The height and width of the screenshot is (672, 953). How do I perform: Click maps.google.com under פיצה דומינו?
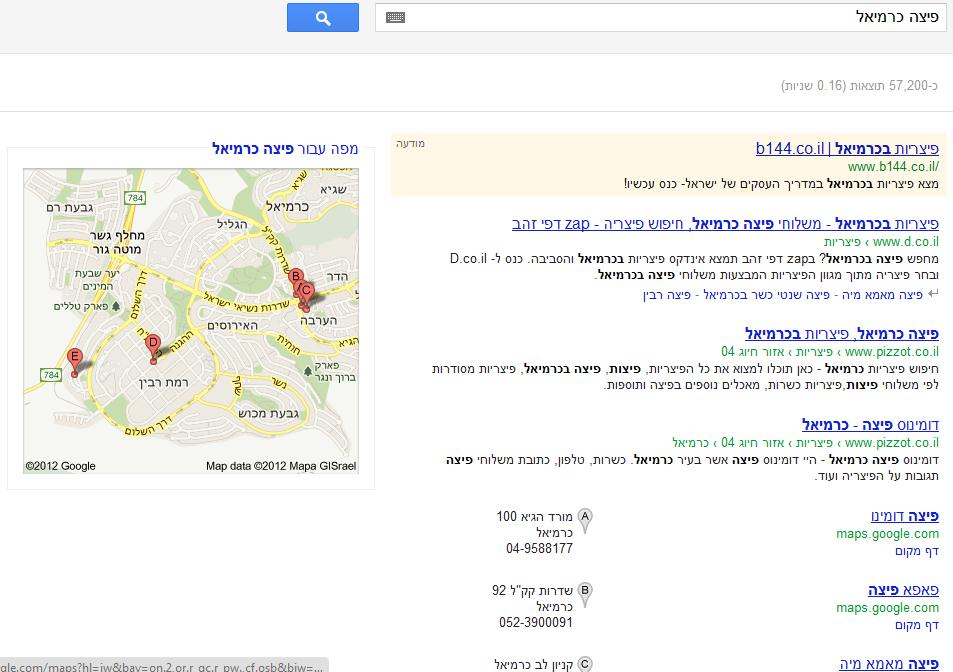click(x=887, y=534)
